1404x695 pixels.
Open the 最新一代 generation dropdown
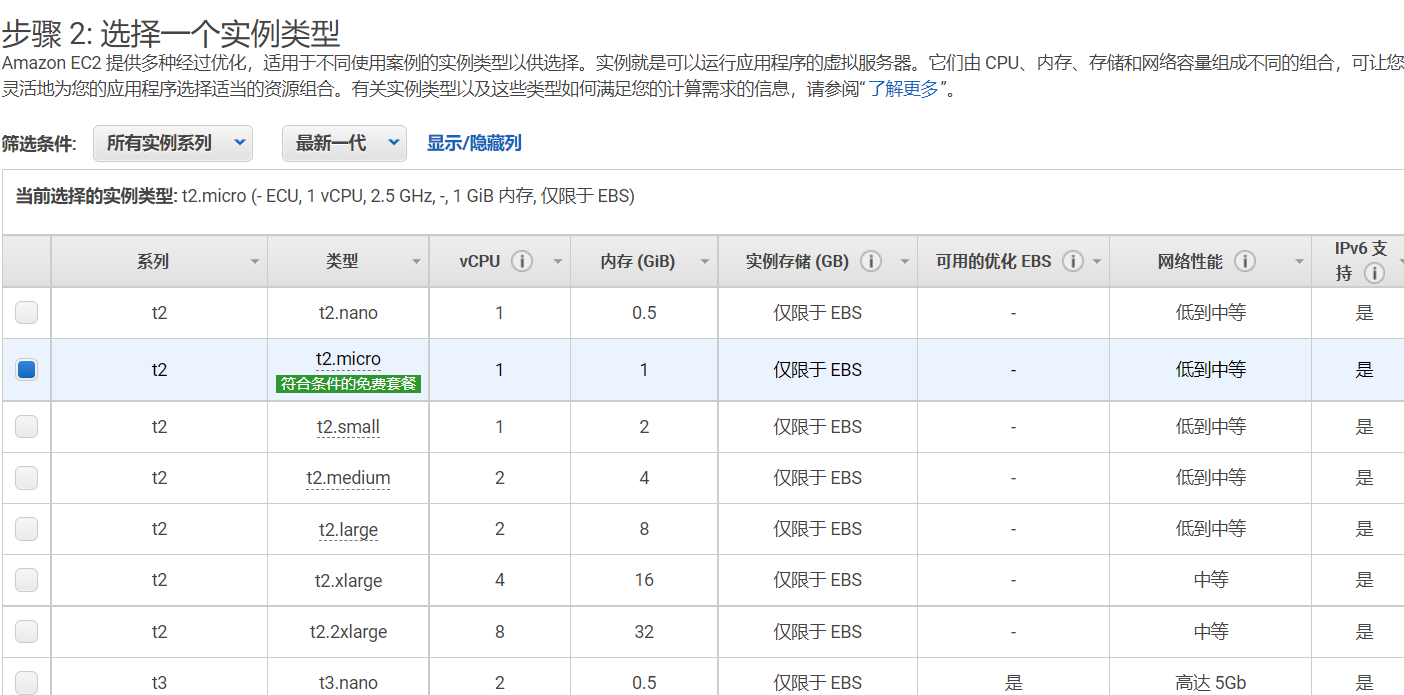(x=344, y=143)
